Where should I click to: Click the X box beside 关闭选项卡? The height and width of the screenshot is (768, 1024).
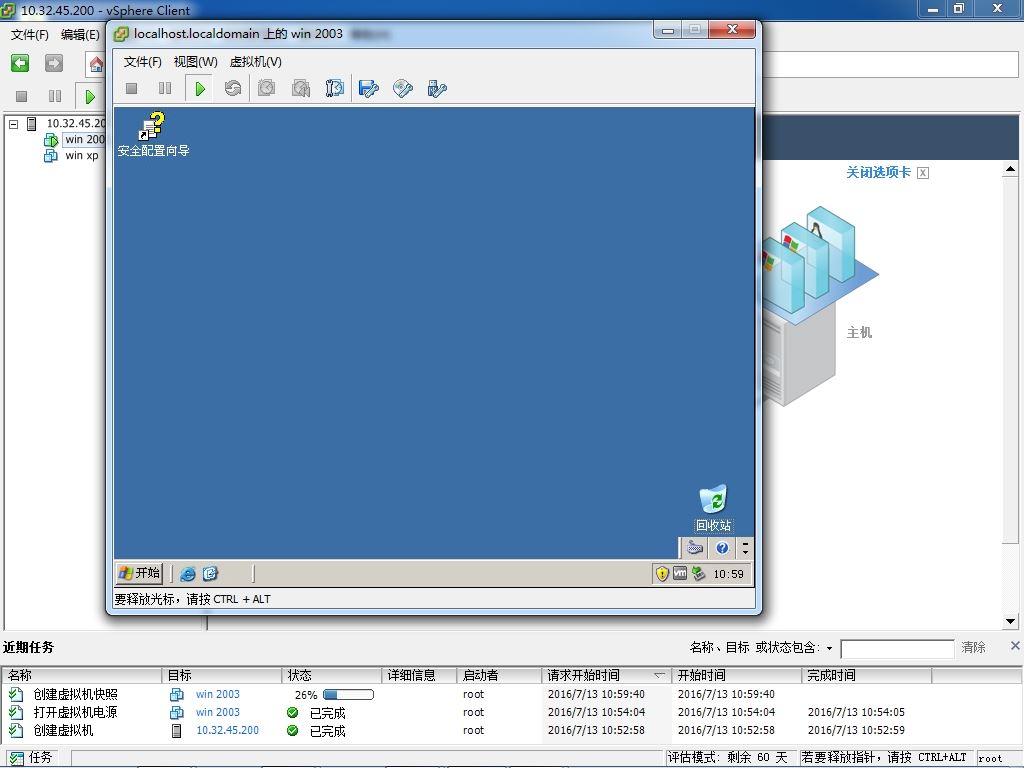(x=923, y=173)
